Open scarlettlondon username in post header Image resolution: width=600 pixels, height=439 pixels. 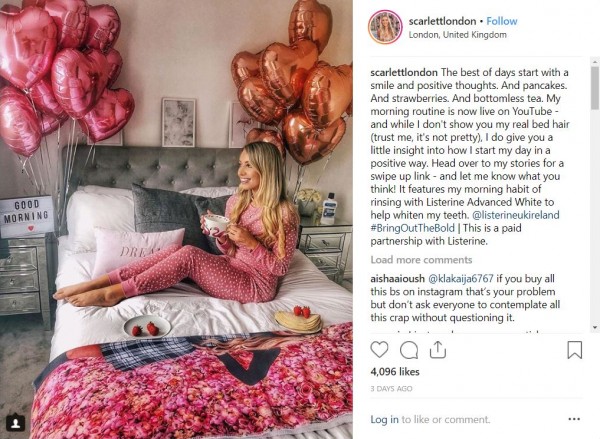[442, 21]
